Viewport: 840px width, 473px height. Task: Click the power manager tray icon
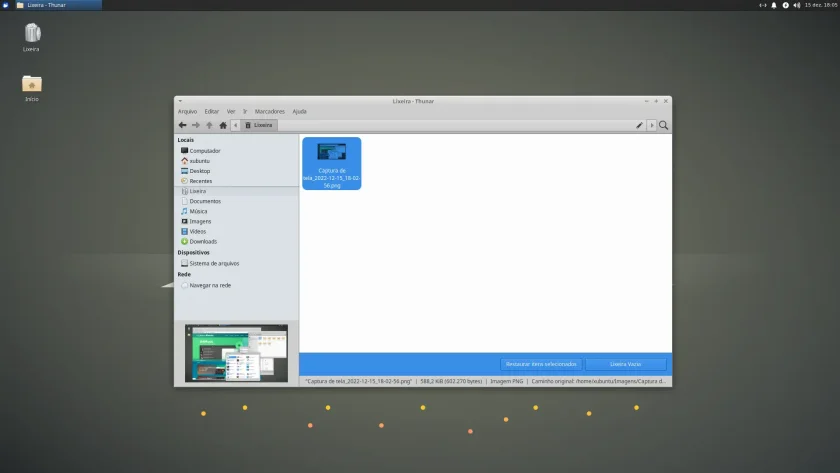785,5
